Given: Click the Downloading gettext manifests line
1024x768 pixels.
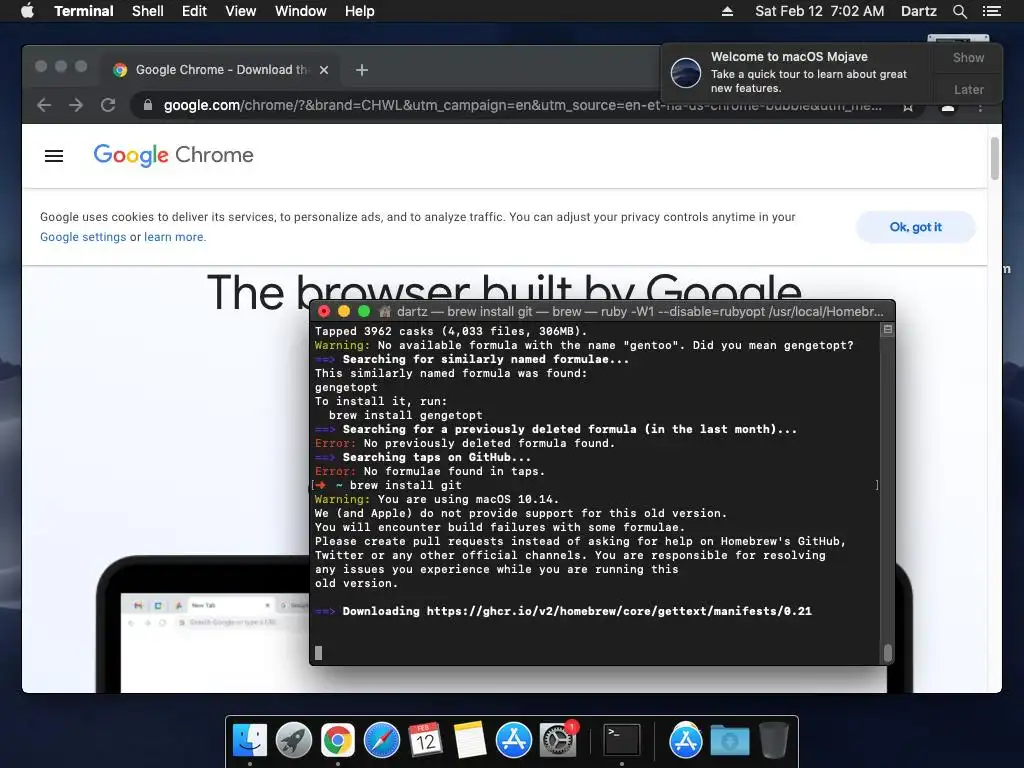Looking at the screenshot, I should click(x=563, y=611).
